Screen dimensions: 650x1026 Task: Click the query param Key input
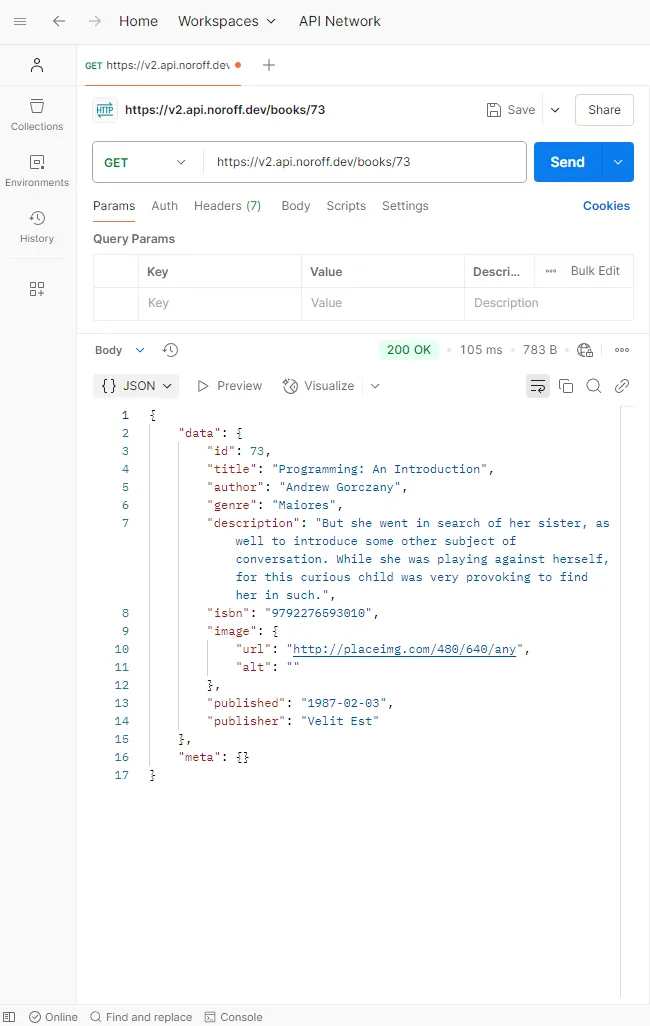point(220,304)
